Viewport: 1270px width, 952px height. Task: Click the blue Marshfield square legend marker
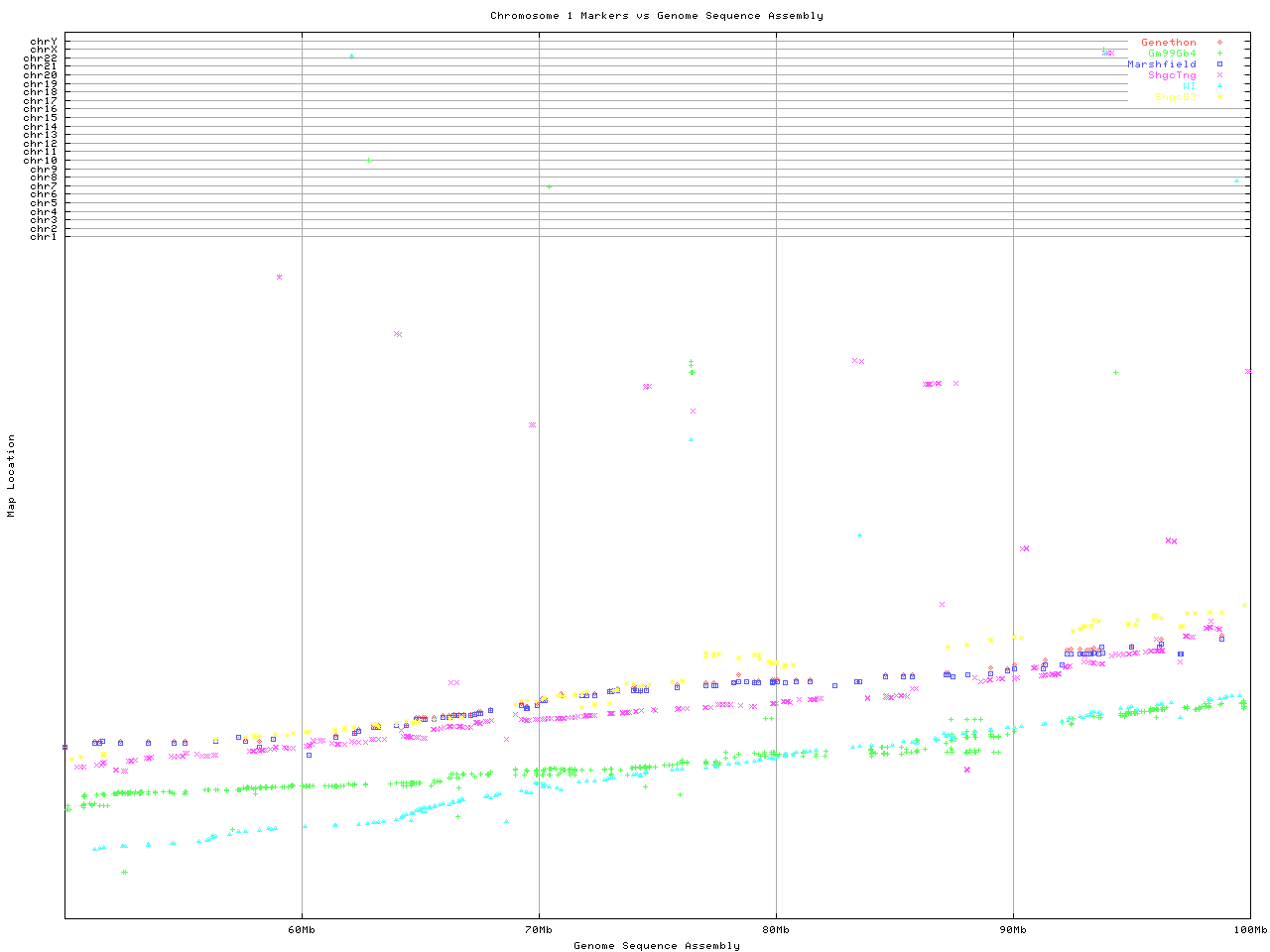tap(1219, 64)
